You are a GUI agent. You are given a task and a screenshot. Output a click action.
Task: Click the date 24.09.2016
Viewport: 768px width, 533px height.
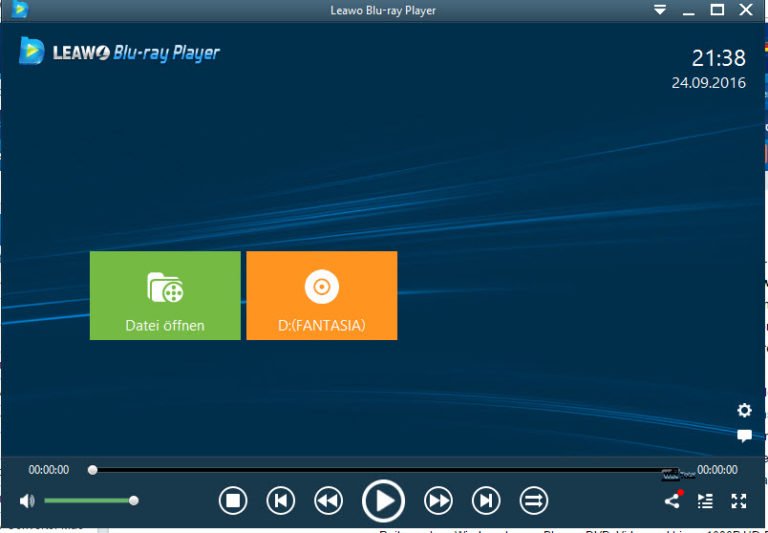click(x=709, y=83)
